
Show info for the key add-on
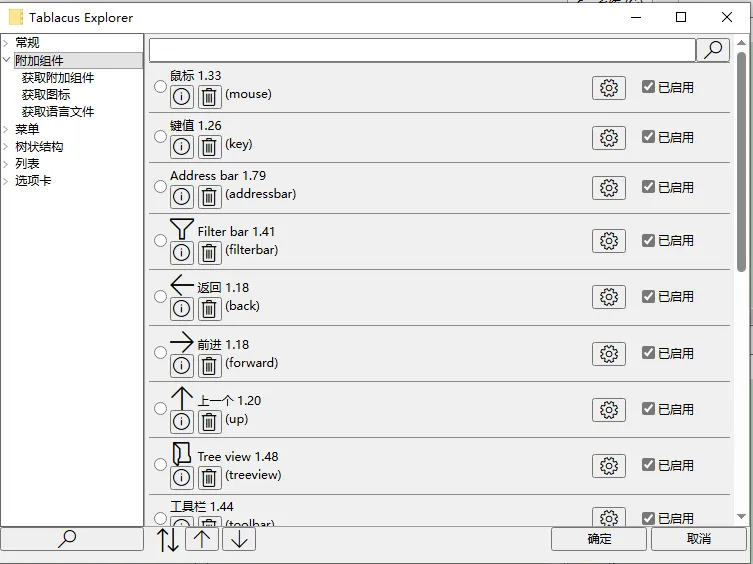pyautogui.click(x=182, y=147)
